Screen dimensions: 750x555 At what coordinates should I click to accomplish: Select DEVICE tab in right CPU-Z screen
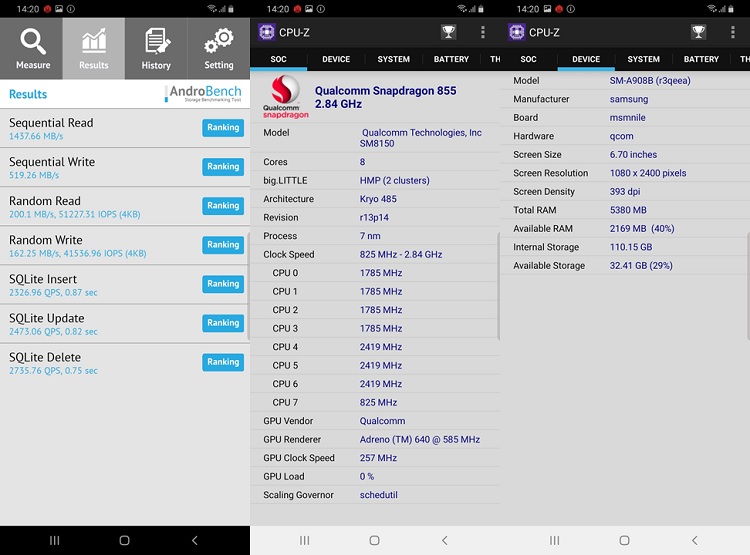[586, 59]
